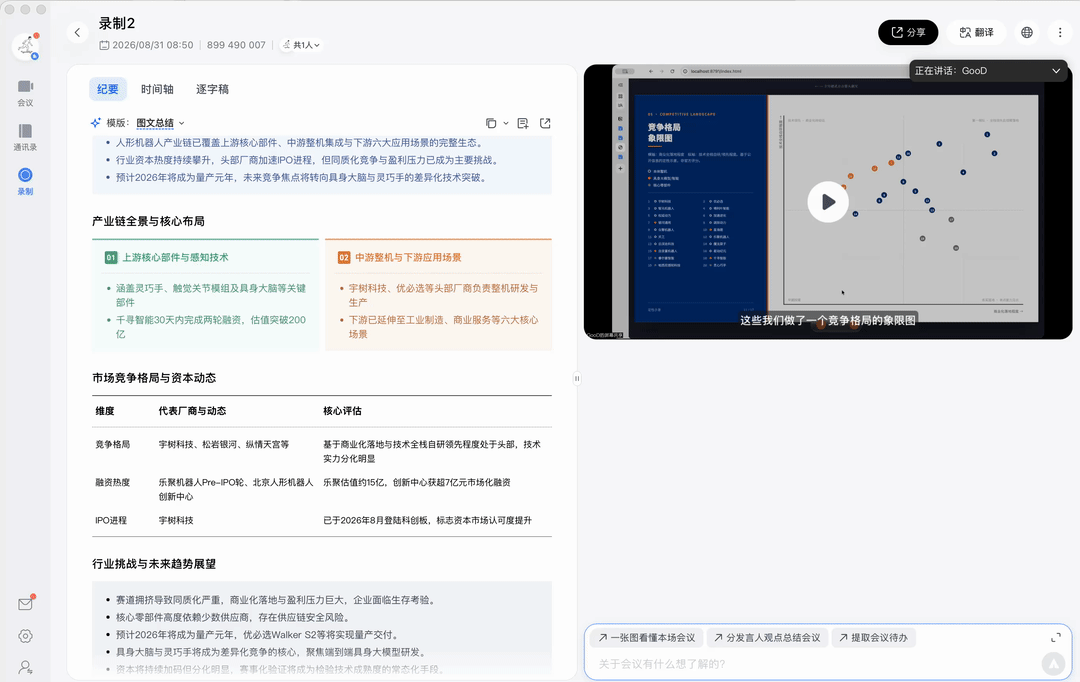Click bullet 人形机器人产业链已覆盖上游核心部件

coord(300,143)
